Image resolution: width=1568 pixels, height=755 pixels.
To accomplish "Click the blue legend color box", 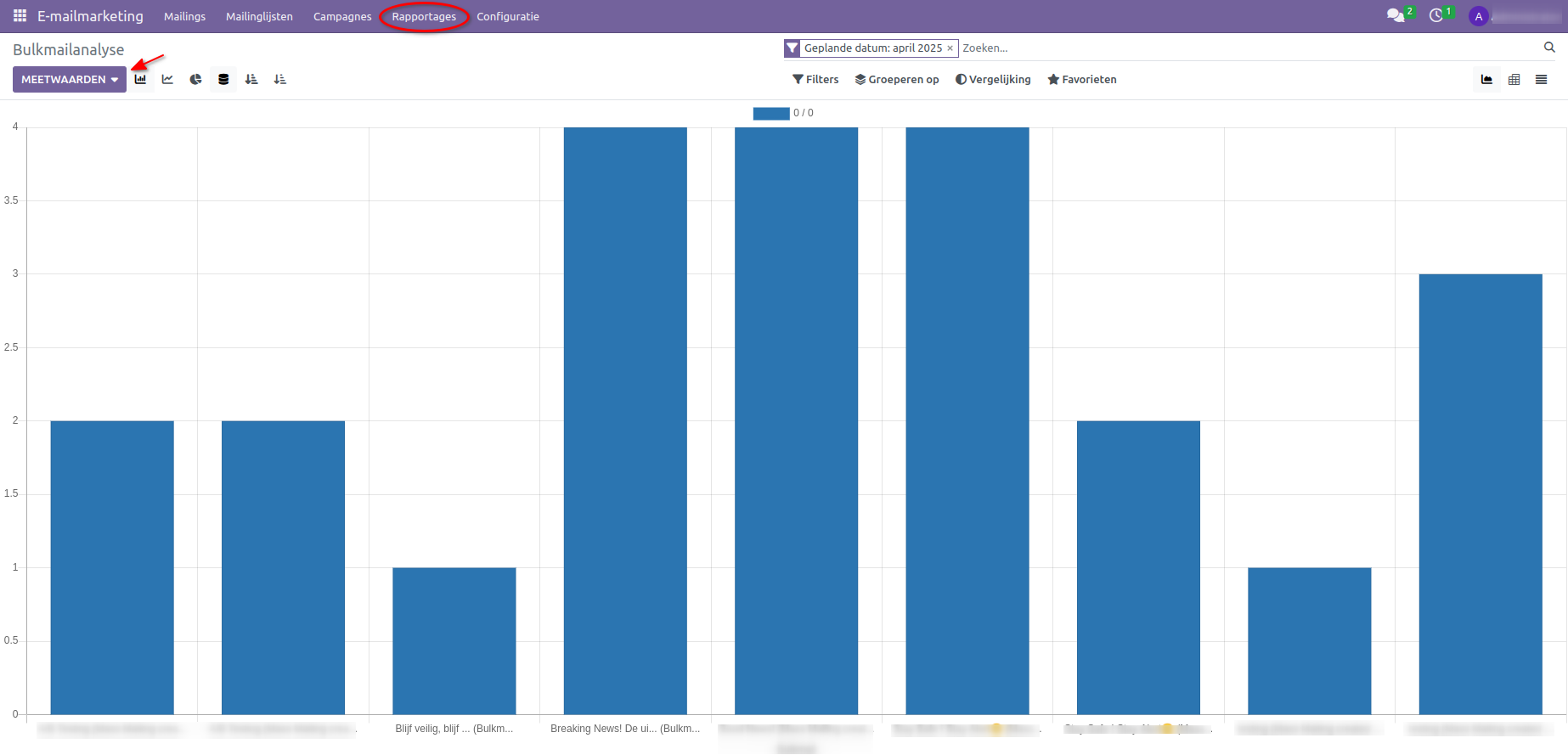I will click(770, 113).
